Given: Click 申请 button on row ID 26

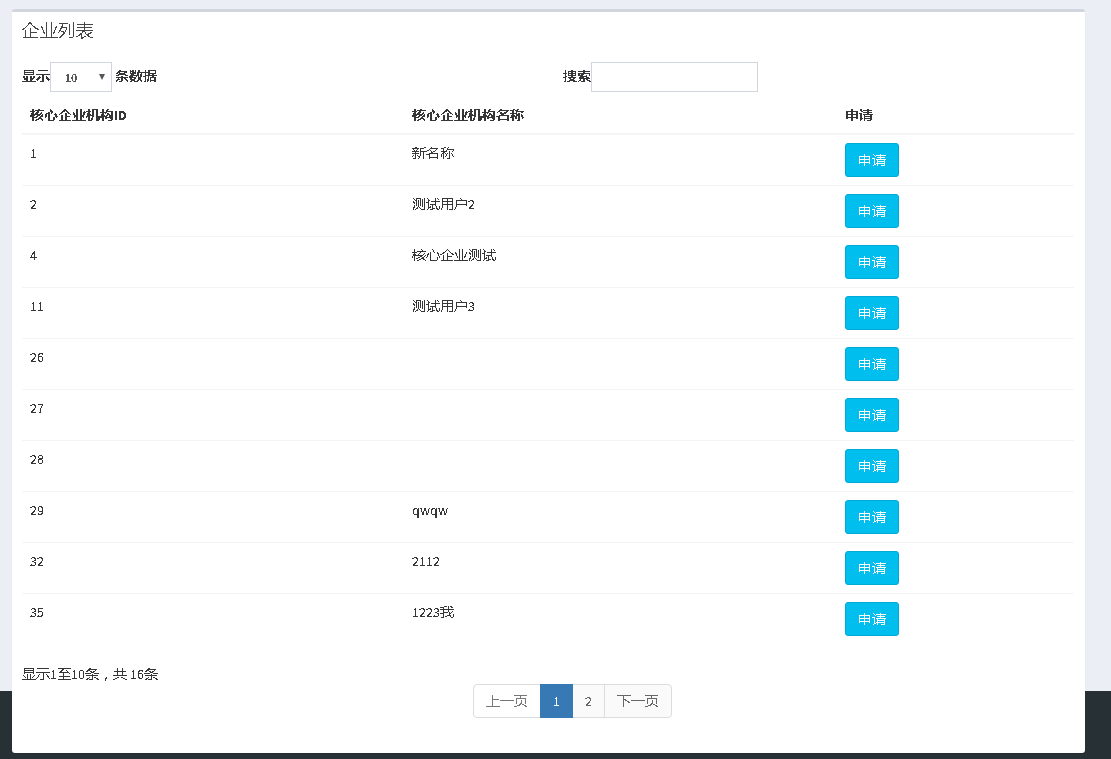Looking at the screenshot, I should (871, 363).
